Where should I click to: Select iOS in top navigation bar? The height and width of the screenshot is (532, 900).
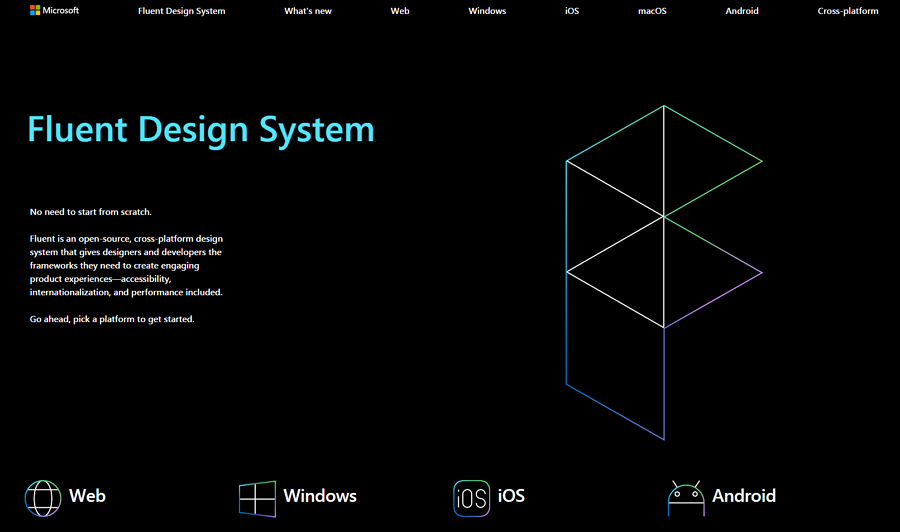(x=572, y=11)
